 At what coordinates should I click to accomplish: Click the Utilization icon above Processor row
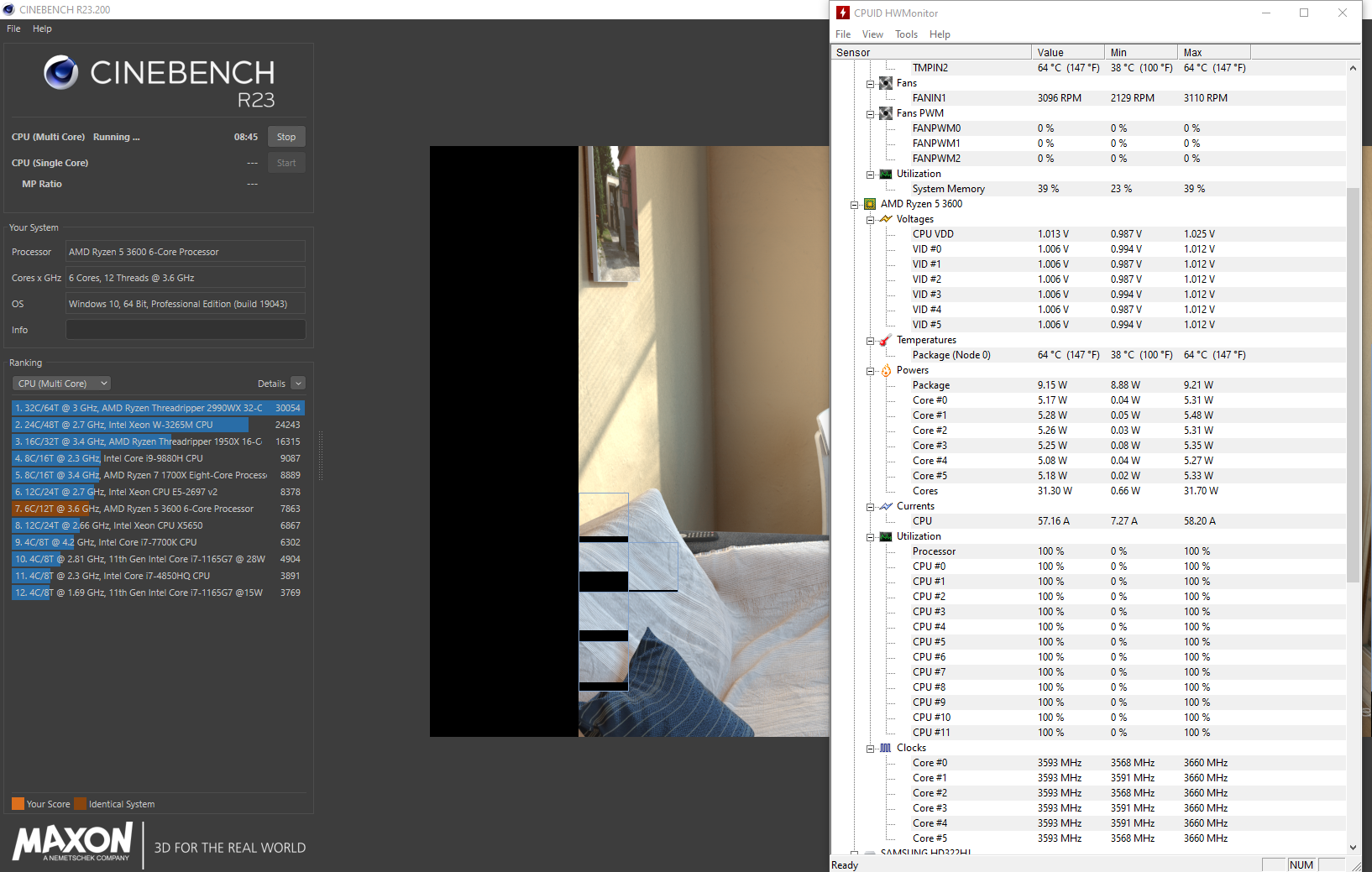click(886, 536)
